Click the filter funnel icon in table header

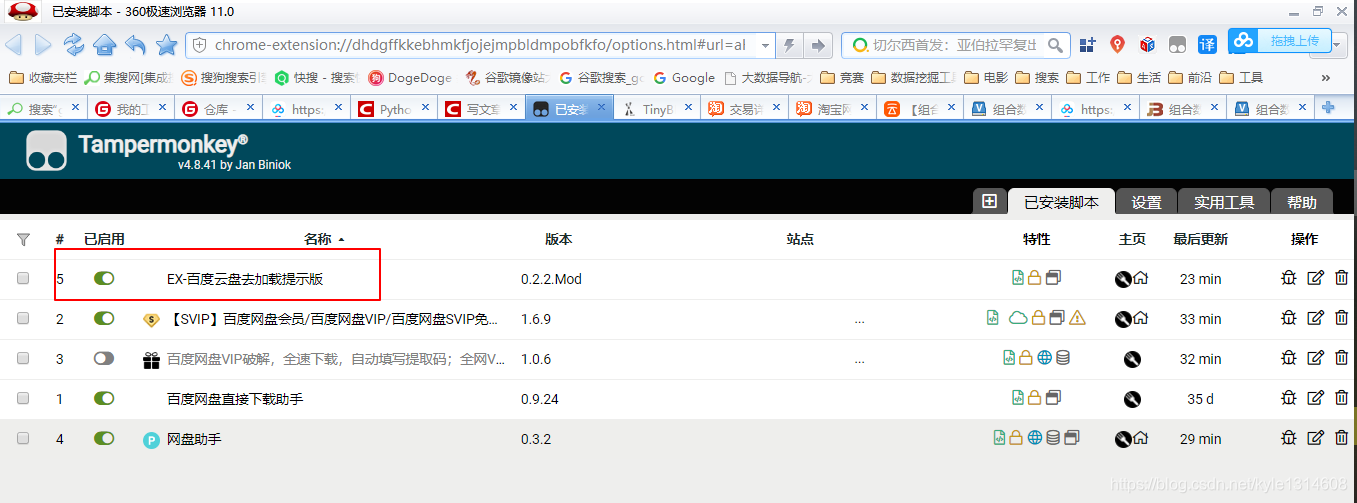point(24,239)
